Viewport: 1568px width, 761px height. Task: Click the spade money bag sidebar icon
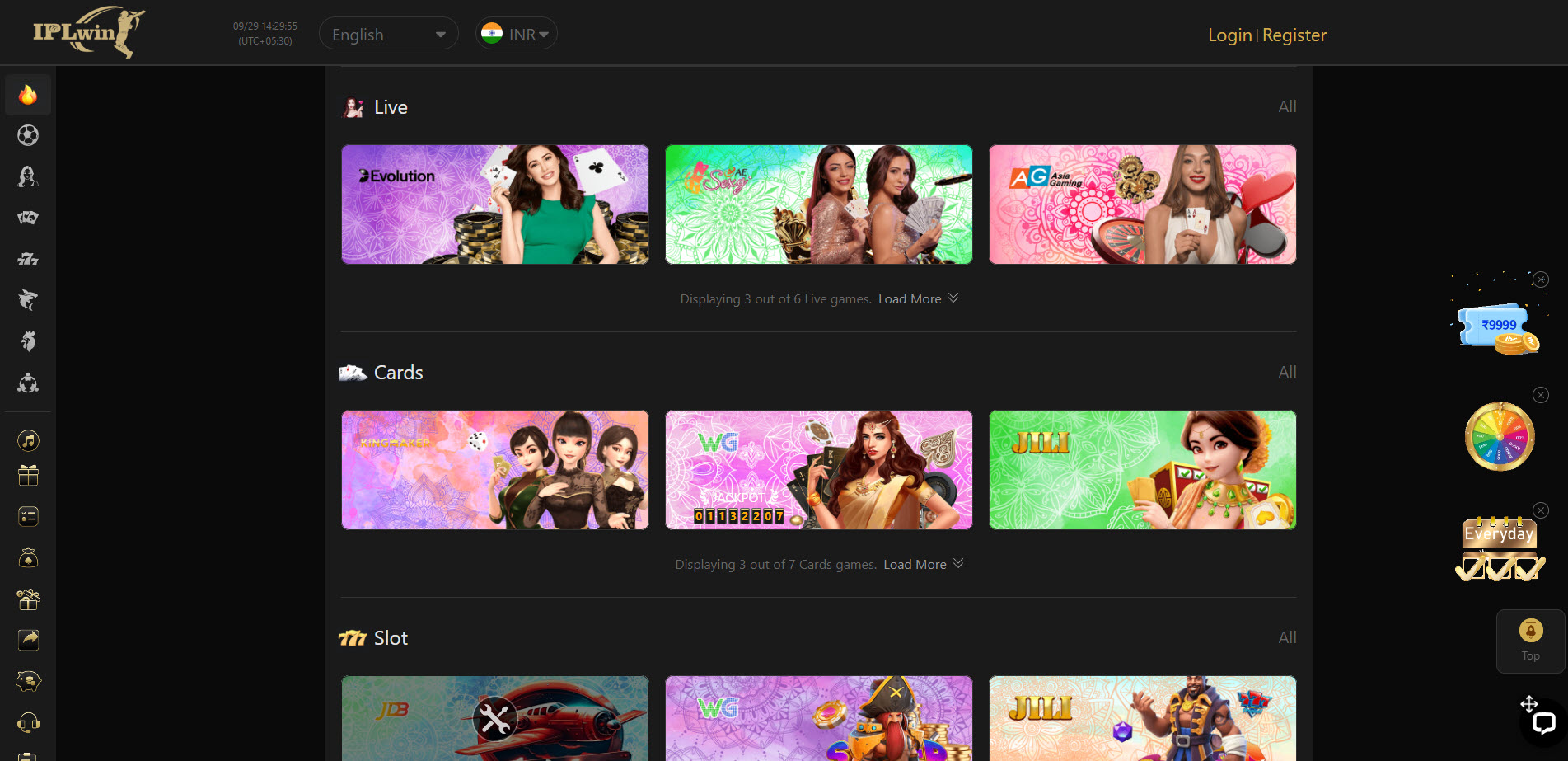click(28, 558)
